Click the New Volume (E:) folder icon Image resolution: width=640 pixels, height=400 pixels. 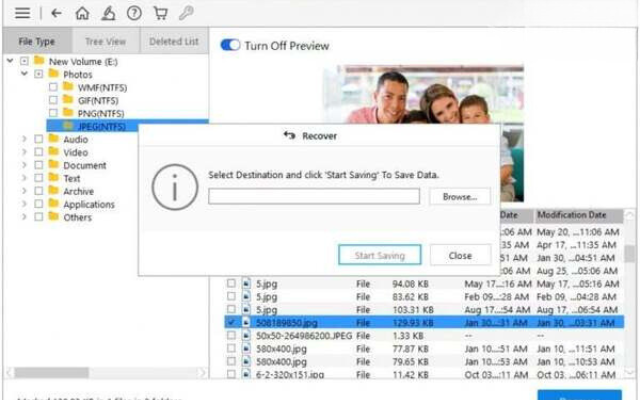tap(39, 61)
